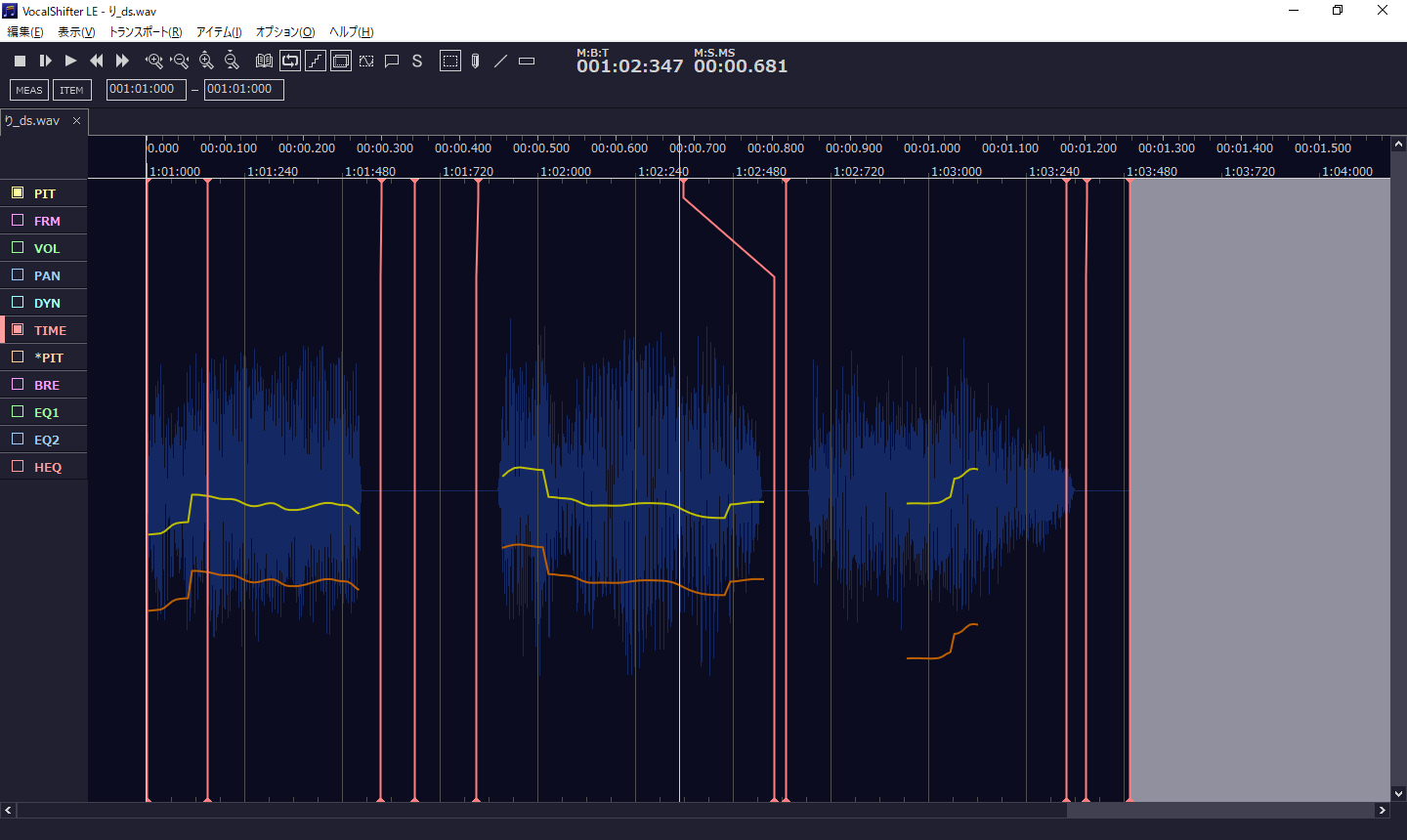Viewport: 1407px width, 840px height.
Task: Open the 編集(E) menu
Action: [25, 32]
